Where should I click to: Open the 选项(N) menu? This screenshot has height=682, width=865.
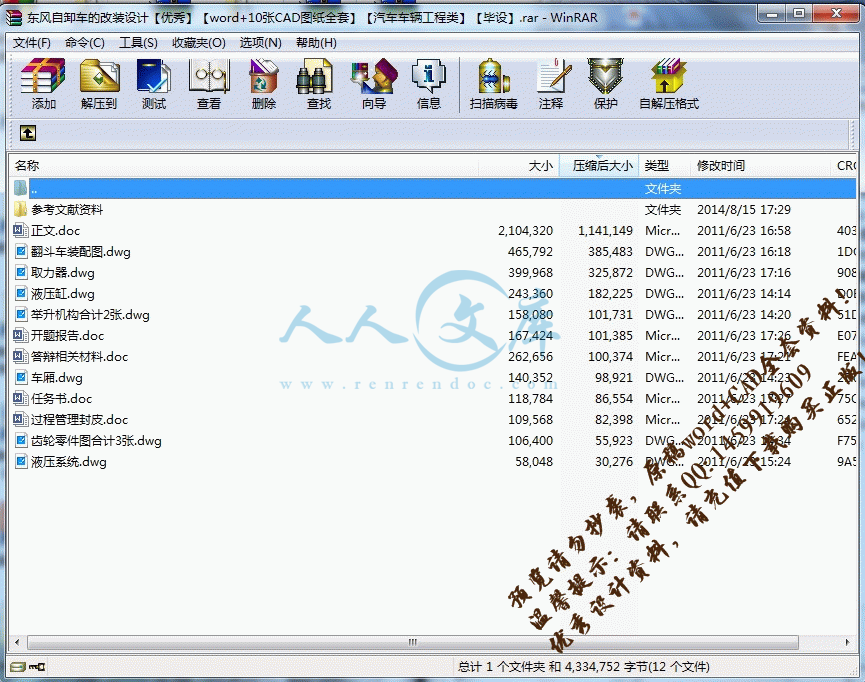pyautogui.click(x=260, y=43)
